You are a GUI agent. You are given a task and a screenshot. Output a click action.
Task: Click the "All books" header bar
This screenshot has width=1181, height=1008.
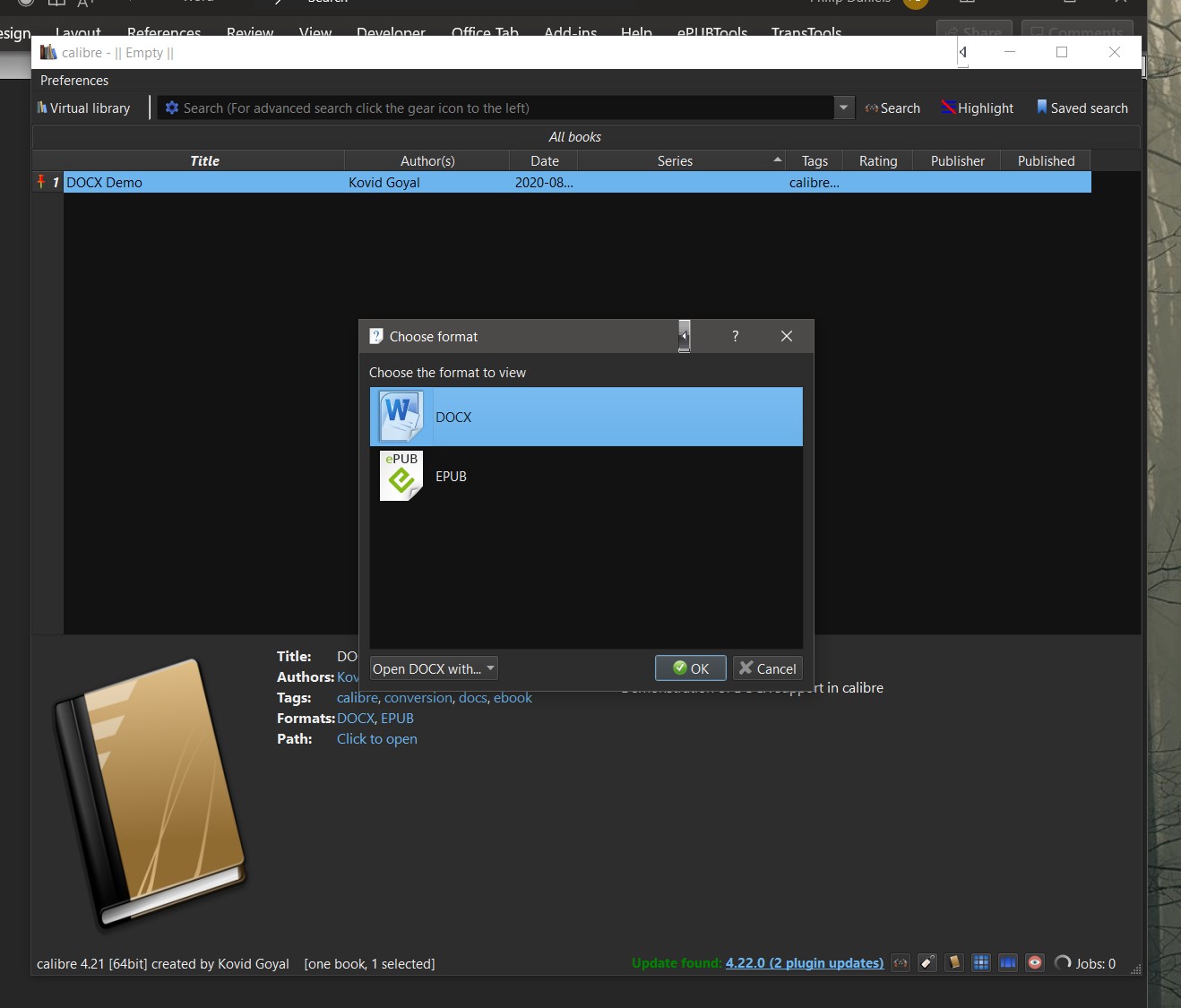pos(586,137)
